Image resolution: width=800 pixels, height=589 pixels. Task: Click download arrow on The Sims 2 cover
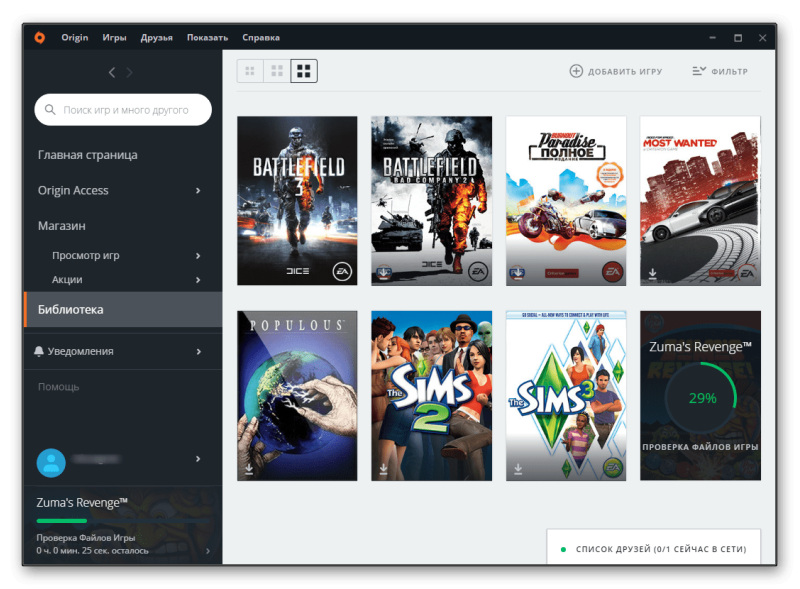(384, 469)
